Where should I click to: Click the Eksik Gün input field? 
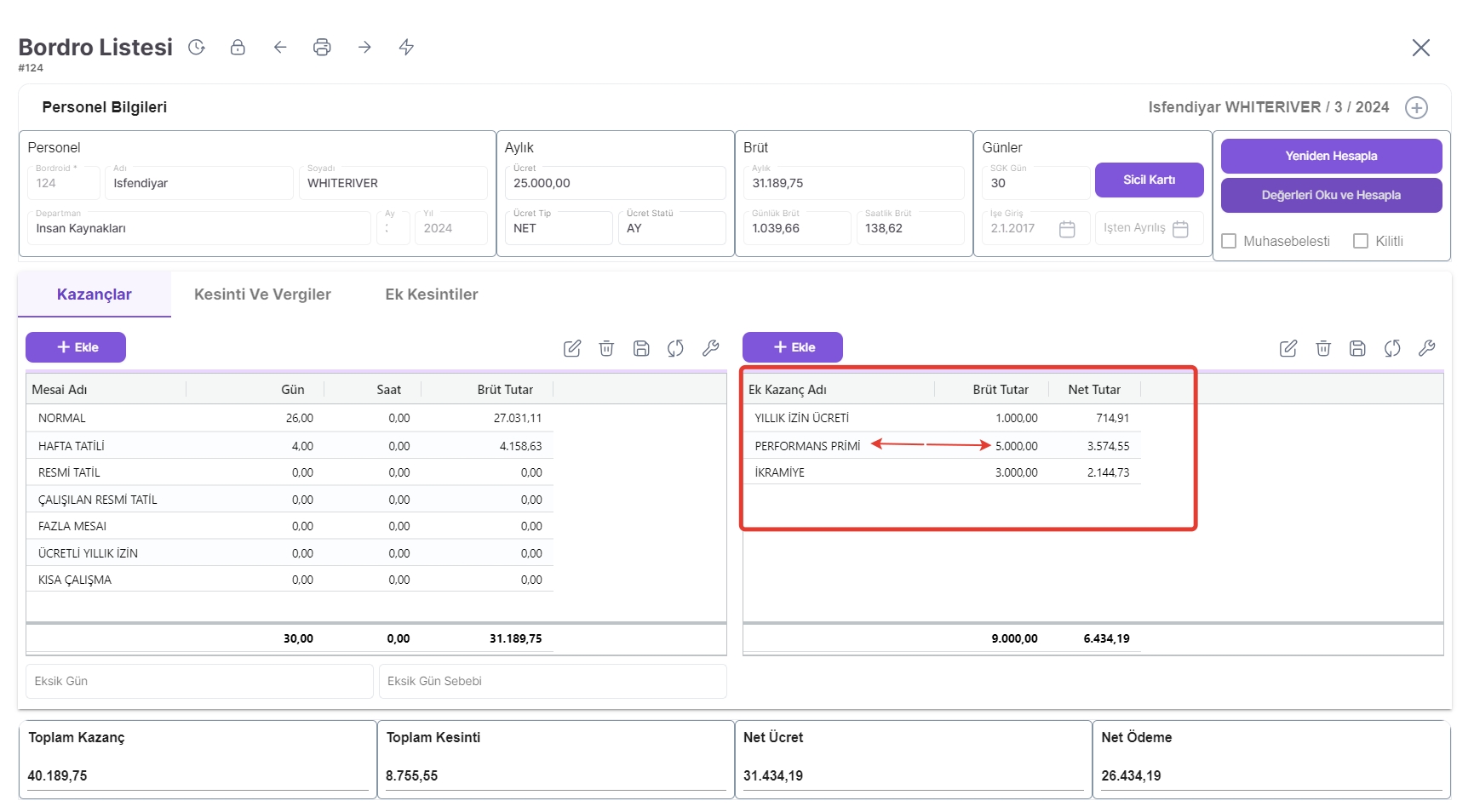(x=199, y=682)
